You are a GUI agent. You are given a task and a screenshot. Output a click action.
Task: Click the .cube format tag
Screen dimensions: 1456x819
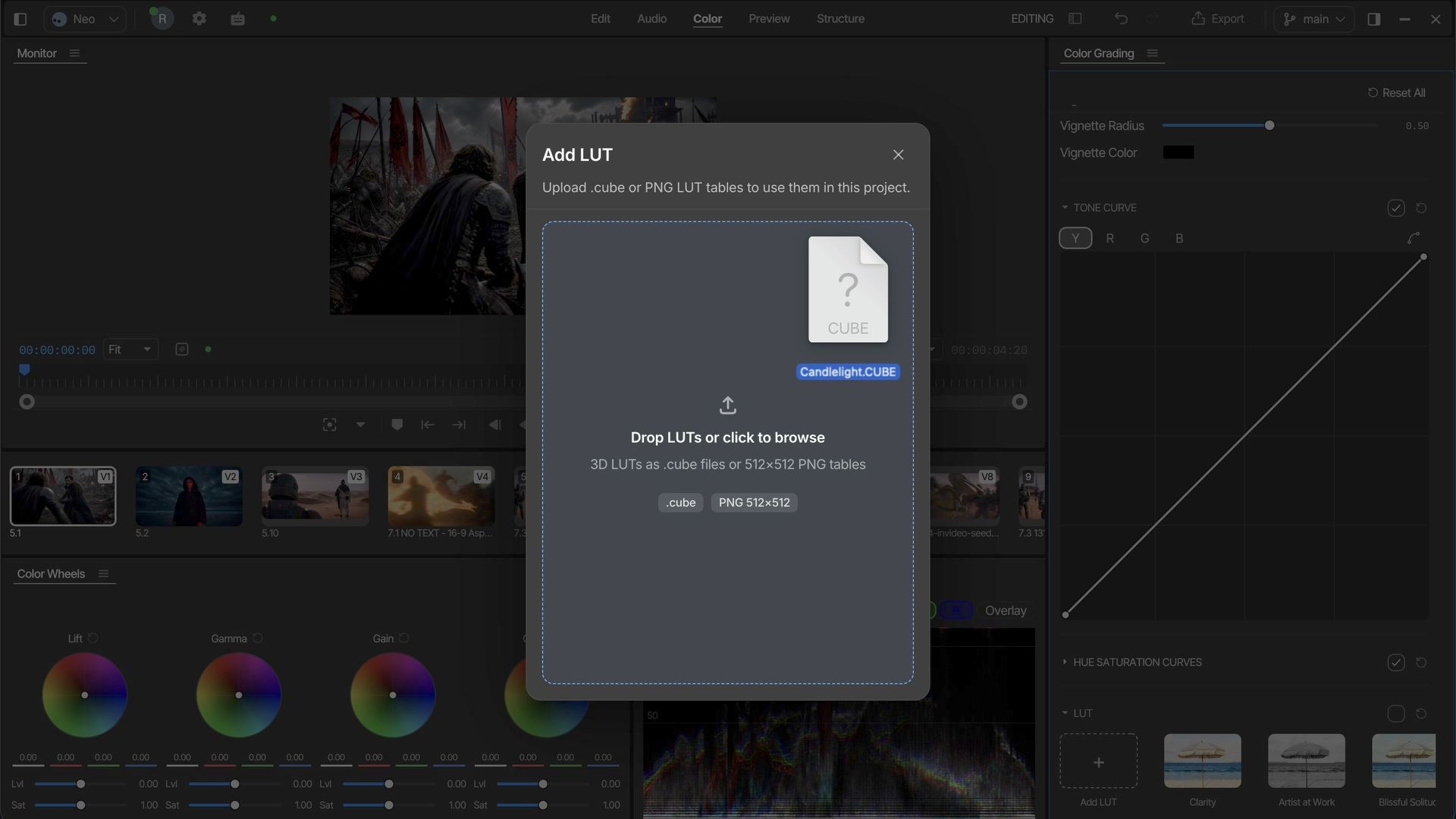(x=681, y=503)
